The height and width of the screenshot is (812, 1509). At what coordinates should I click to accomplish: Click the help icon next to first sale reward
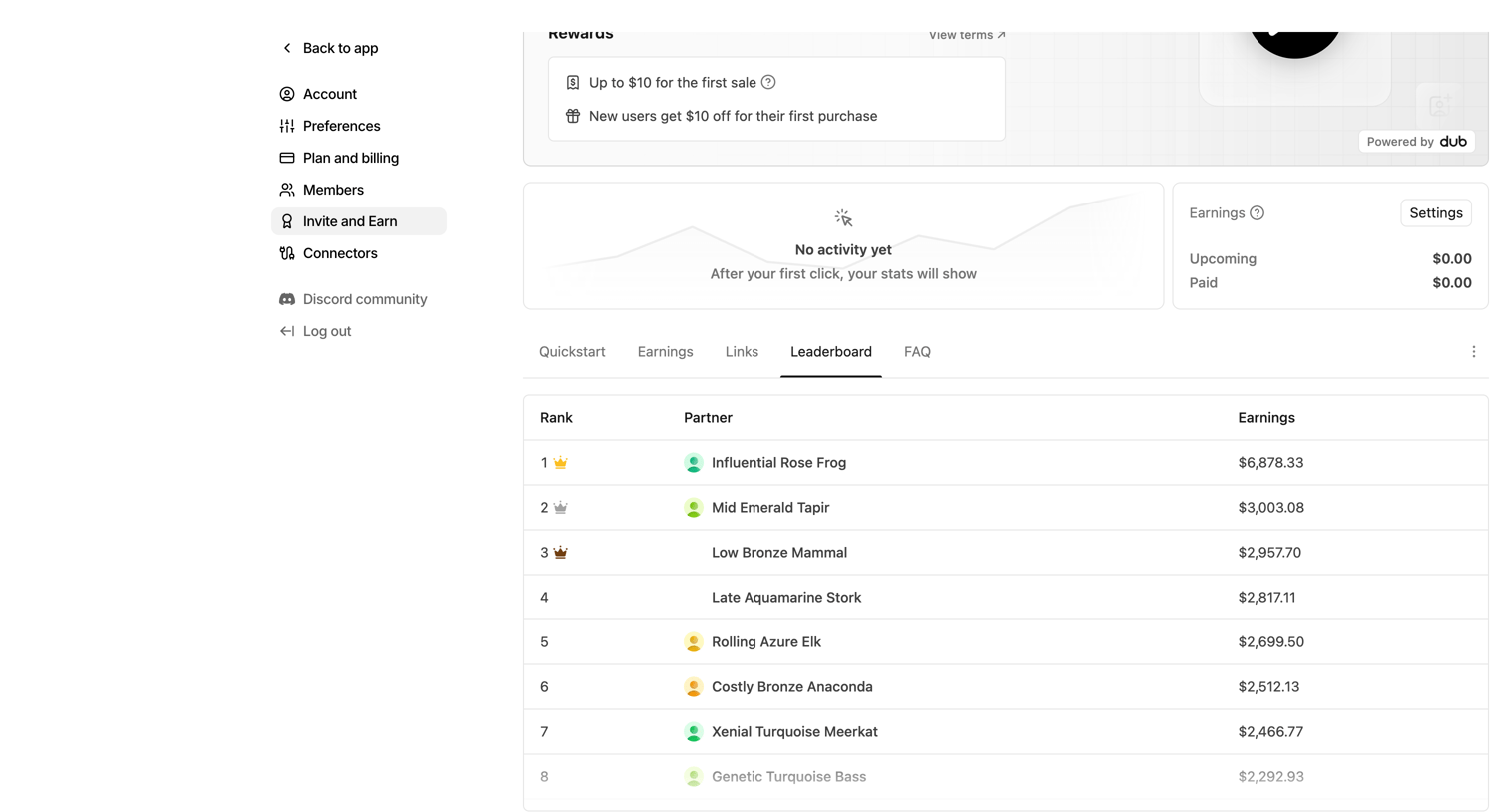pyautogui.click(x=768, y=82)
